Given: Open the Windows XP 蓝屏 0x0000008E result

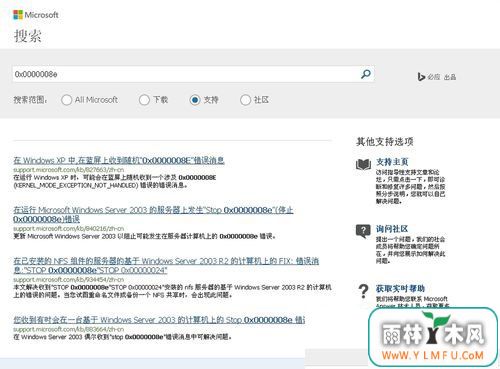Looking at the screenshot, I should (119, 160).
